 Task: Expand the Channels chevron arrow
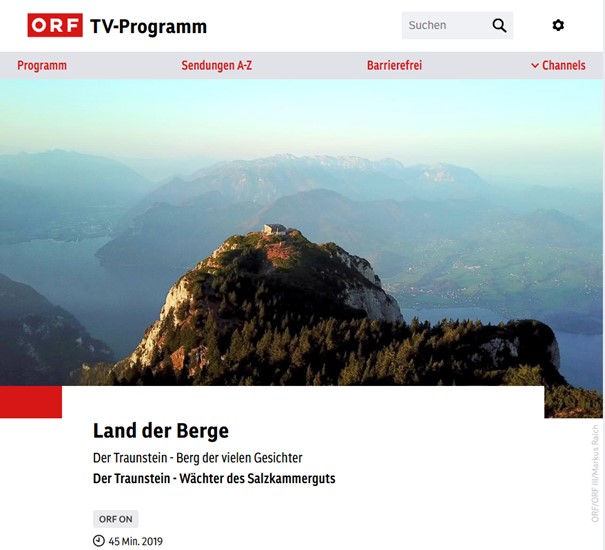coord(535,66)
